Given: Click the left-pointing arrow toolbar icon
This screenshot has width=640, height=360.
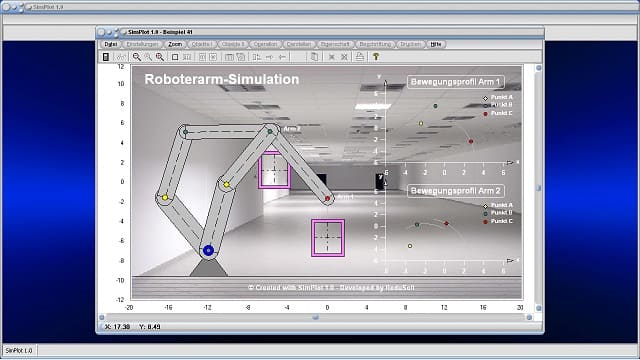Looking at the screenshot, I should point(282,57).
